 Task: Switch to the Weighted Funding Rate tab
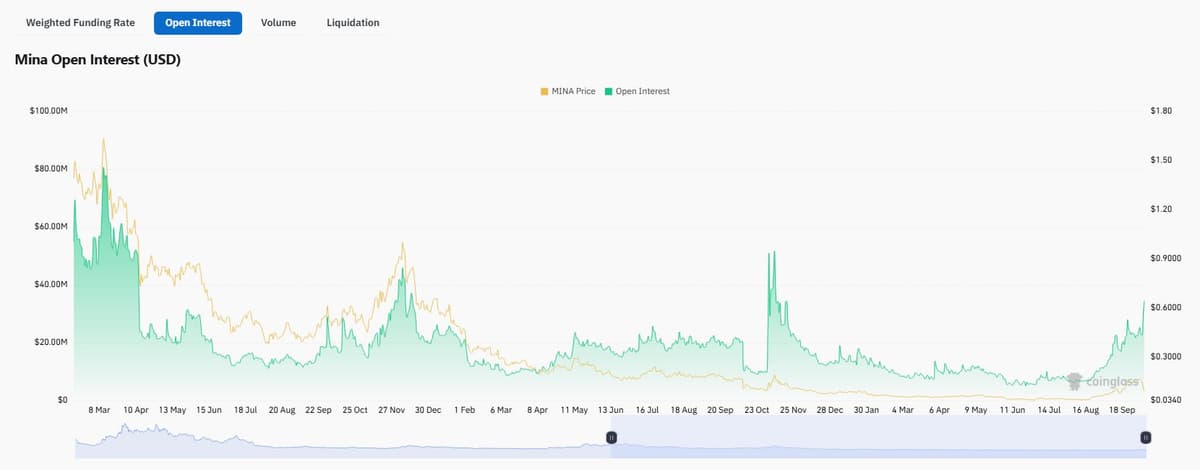point(80,22)
